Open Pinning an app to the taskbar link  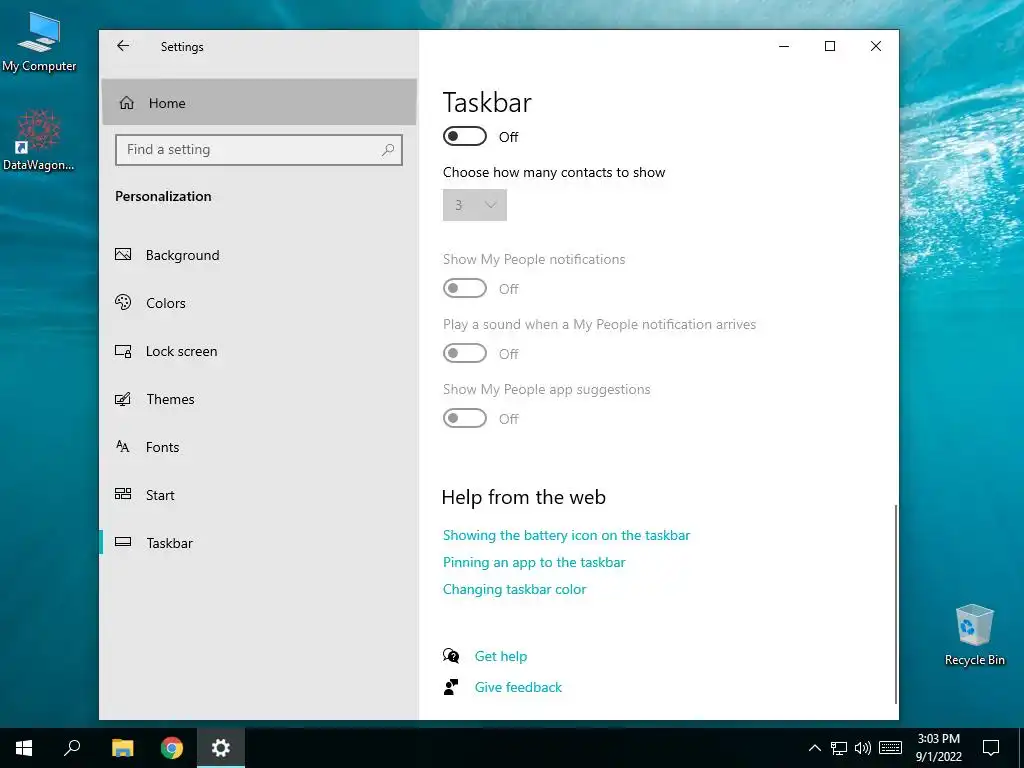(x=534, y=562)
